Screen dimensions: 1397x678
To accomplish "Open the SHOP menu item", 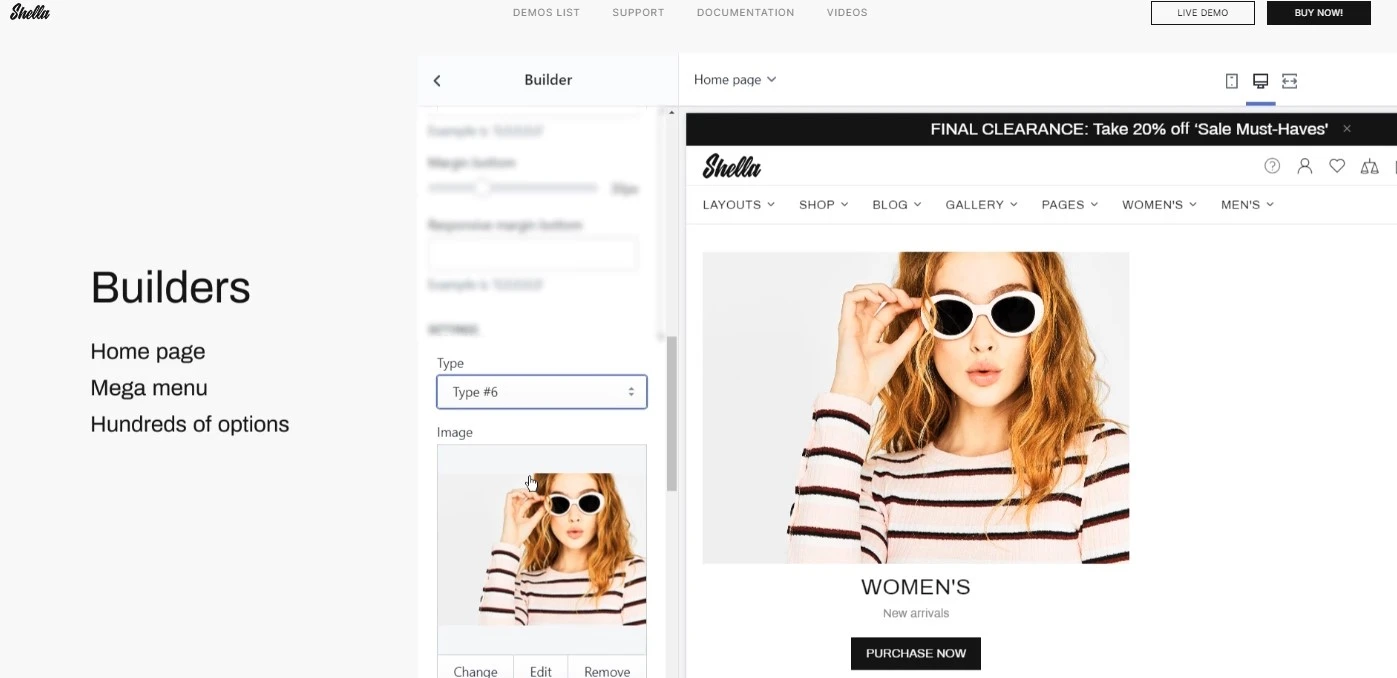I will click(822, 204).
